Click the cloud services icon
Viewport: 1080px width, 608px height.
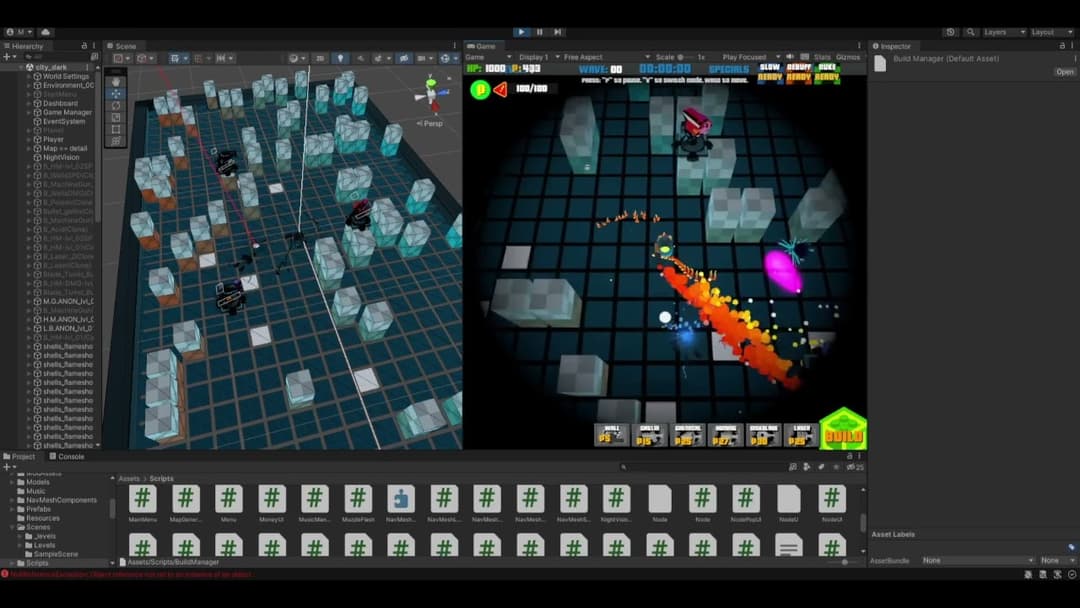coord(46,32)
